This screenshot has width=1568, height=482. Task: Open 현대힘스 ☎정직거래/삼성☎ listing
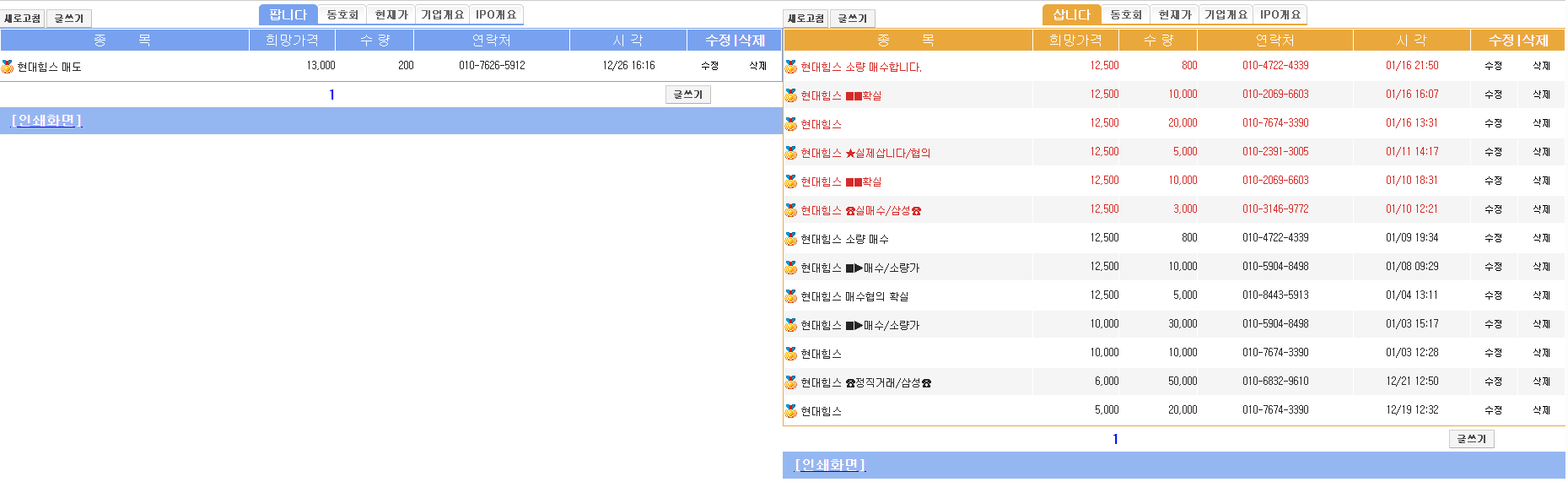[x=866, y=382]
